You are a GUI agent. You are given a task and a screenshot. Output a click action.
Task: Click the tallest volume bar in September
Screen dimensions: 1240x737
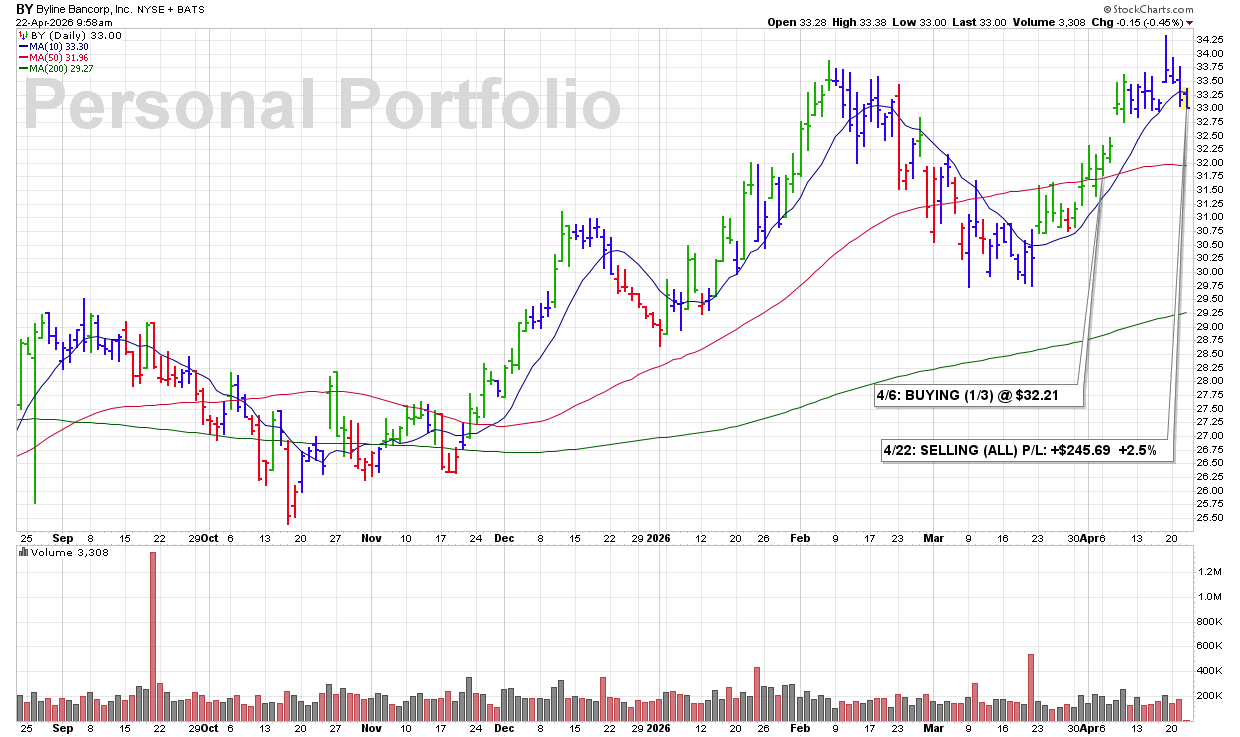(x=153, y=636)
